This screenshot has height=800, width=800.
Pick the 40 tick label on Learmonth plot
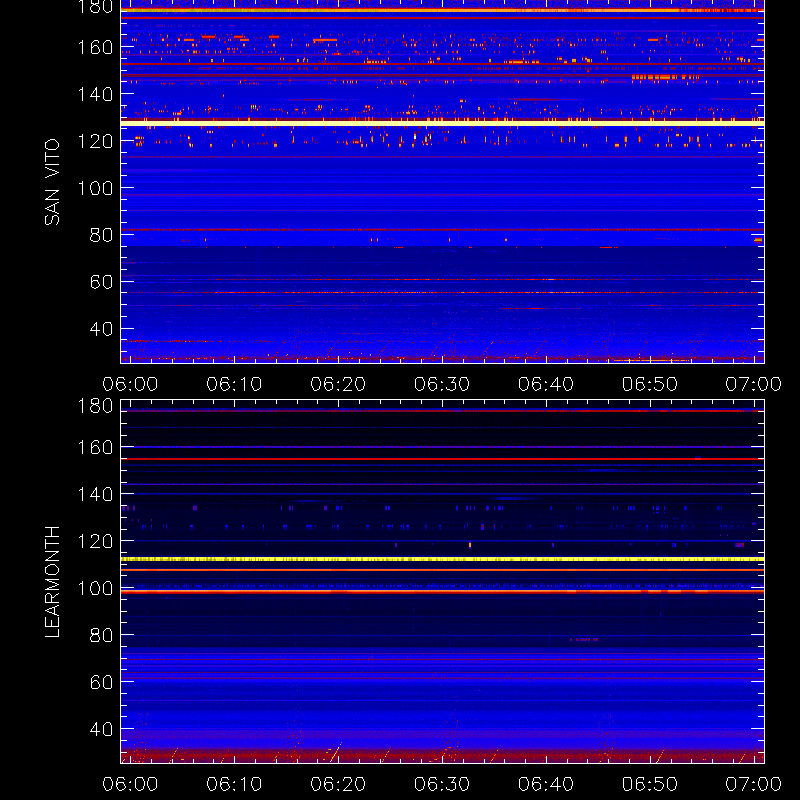(101, 729)
